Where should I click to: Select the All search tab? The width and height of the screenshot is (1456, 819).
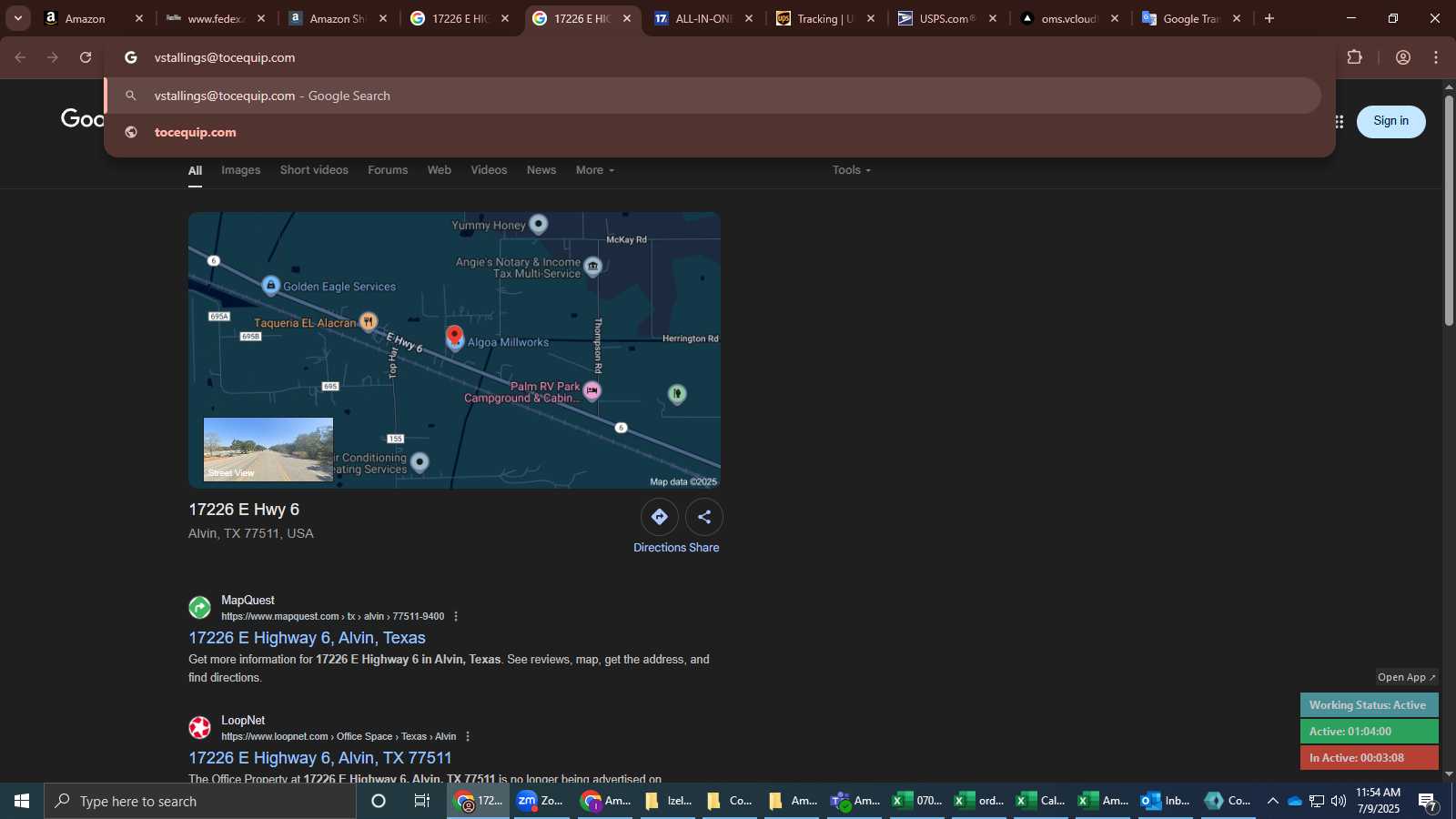195,170
